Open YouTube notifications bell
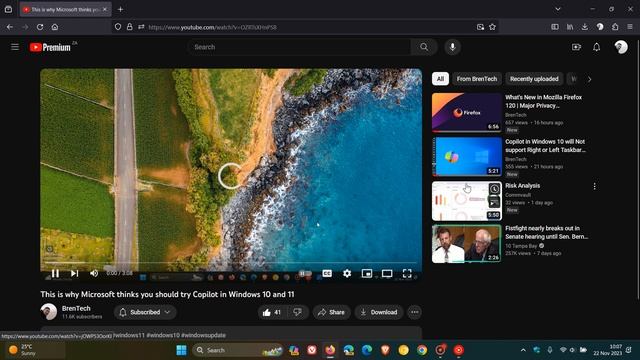Screen dimensions: 640x360 pyautogui.click(x=596, y=47)
